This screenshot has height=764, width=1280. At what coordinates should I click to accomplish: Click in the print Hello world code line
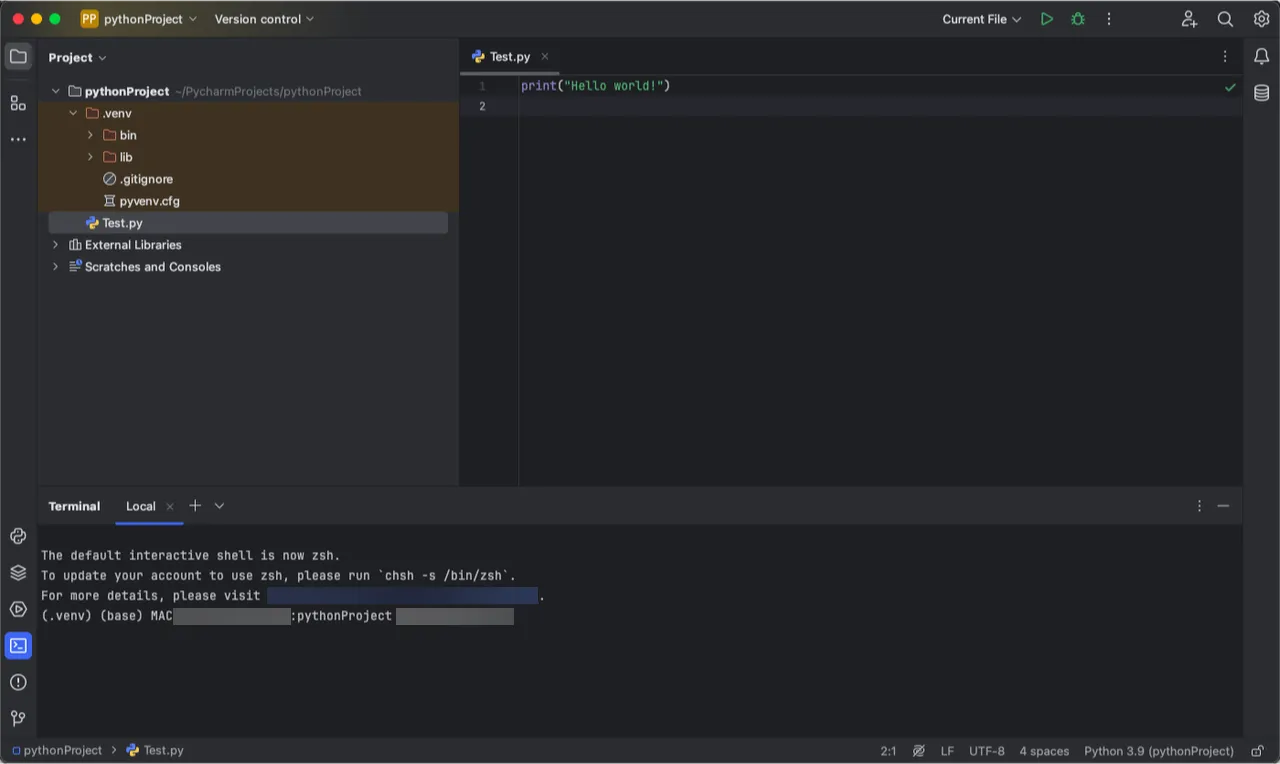click(595, 86)
